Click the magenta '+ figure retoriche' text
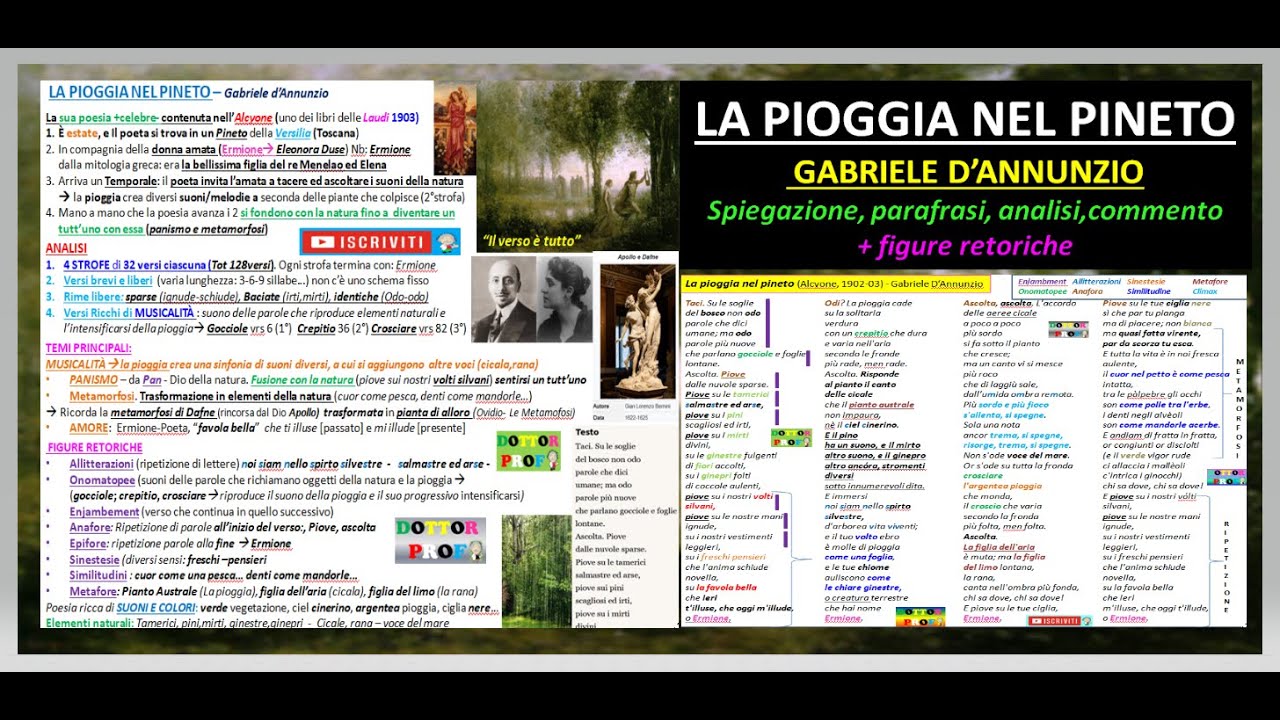The image size is (1280, 720). click(964, 246)
